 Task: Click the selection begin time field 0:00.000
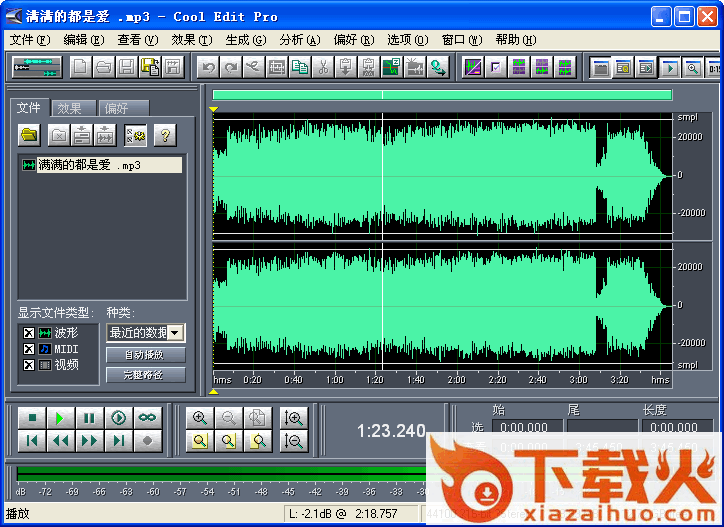pyautogui.click(x=527, y=427)
